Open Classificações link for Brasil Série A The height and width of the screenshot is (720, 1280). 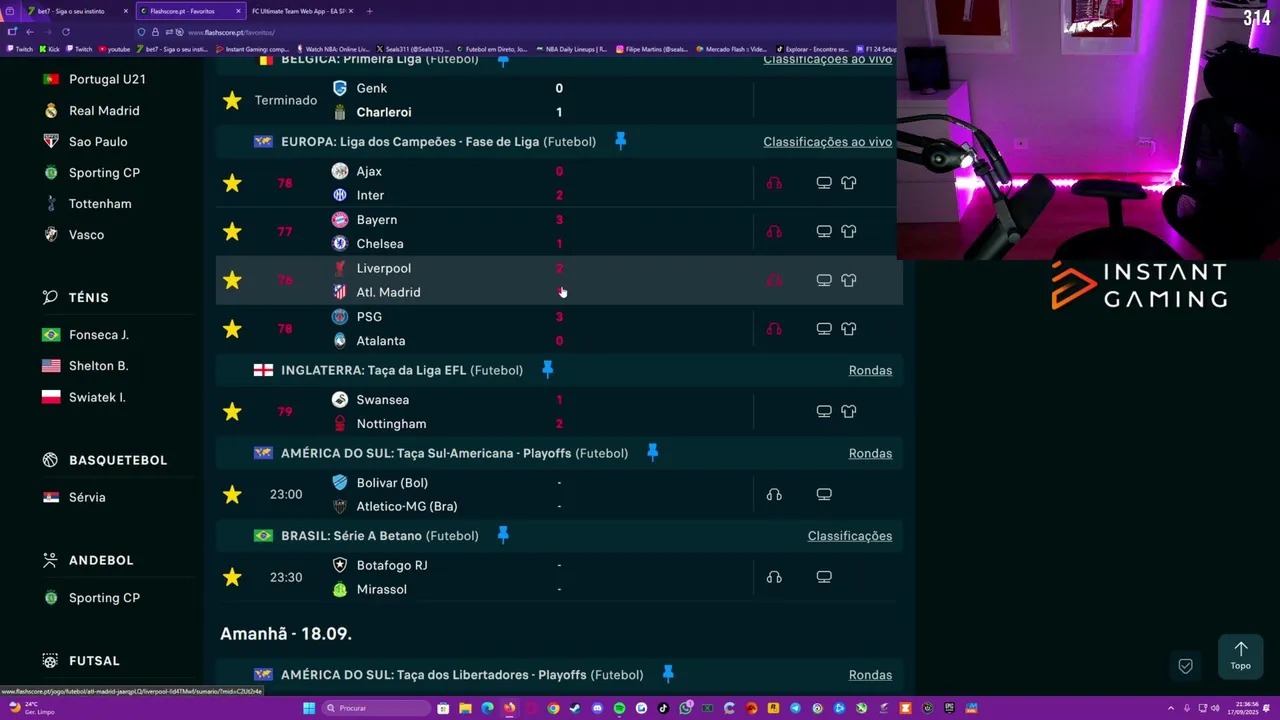coord(849,536)
